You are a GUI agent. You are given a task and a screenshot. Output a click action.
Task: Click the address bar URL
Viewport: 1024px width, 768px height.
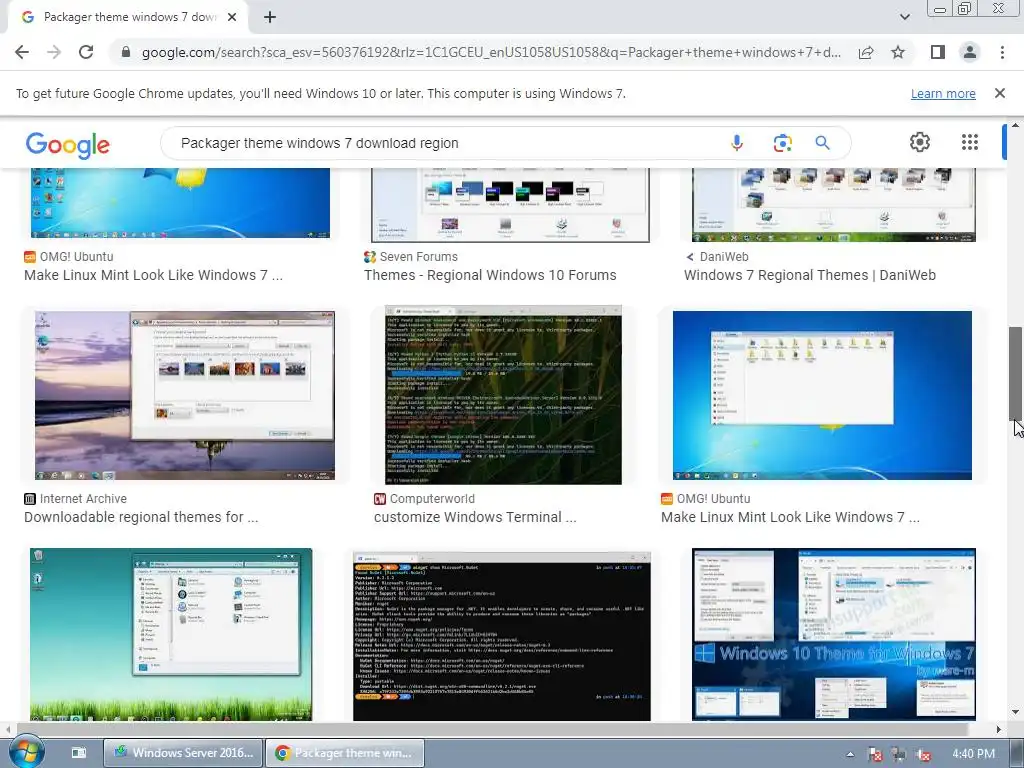pyautogui.click(x=491, y=52)
